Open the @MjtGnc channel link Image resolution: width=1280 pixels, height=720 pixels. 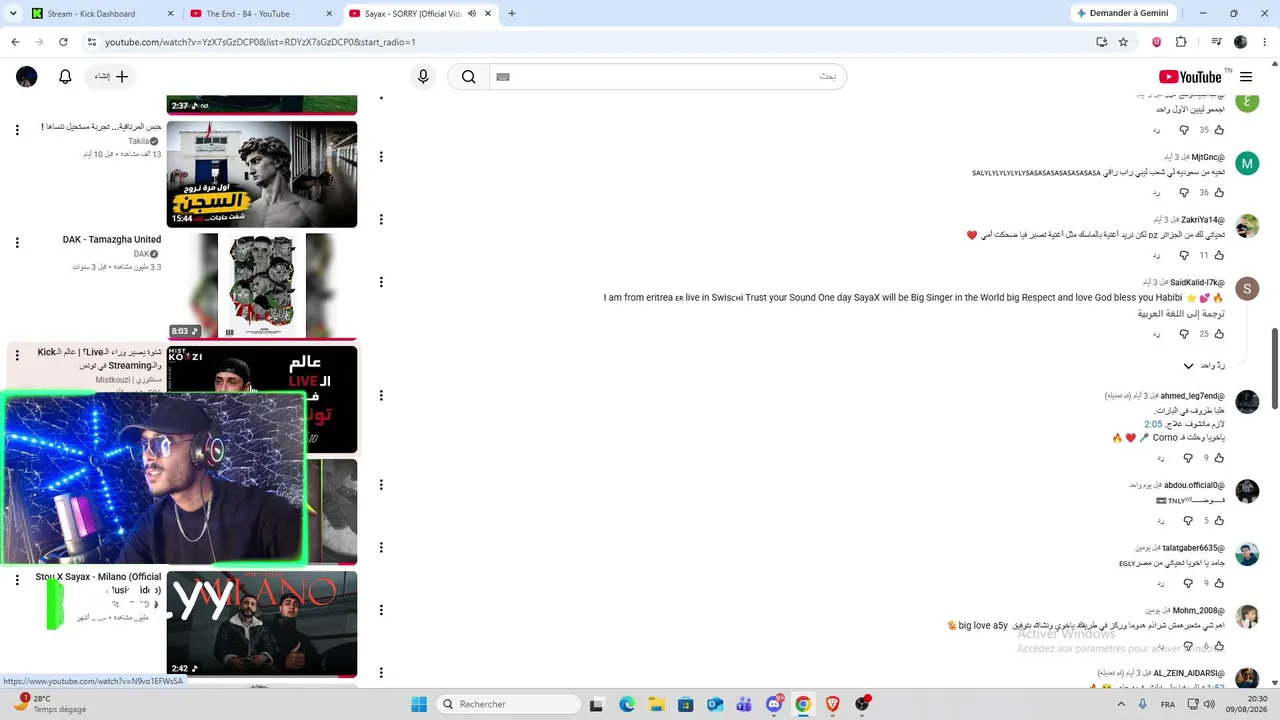(x=1208, y=157)
